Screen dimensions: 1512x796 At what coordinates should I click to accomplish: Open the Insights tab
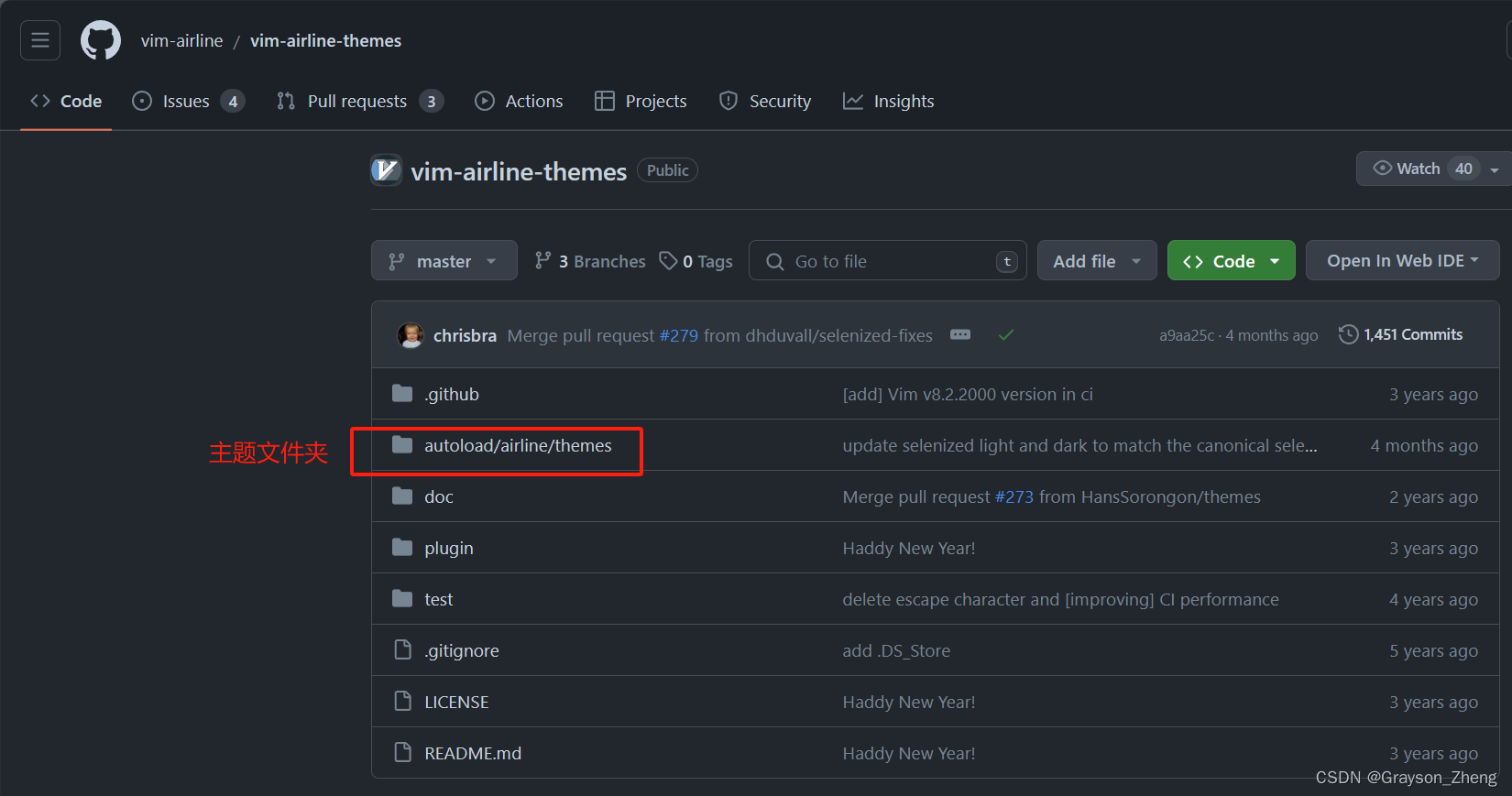click(x=889, y=101)
